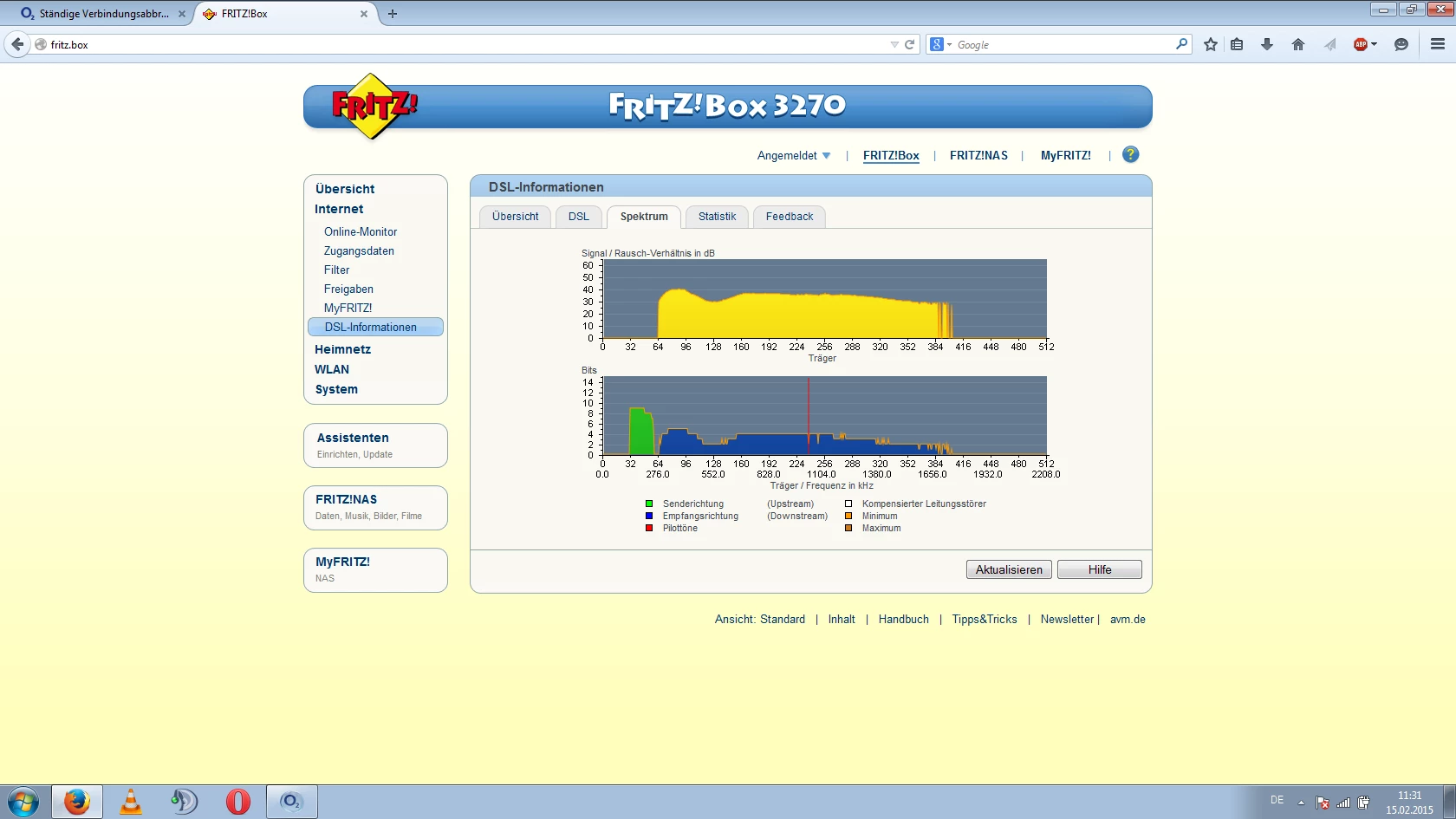Select the Spektrum tab
The image size is (1456, 819).
[644, 217]
